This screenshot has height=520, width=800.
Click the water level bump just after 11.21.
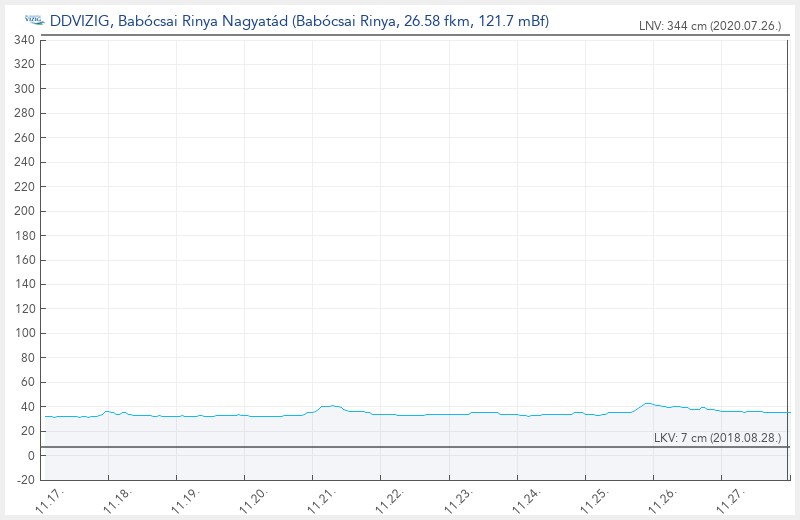click(330, 406)
